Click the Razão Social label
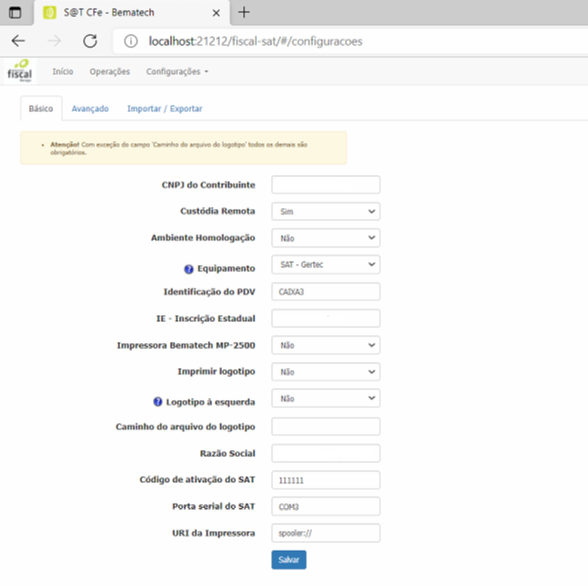The height and width of the screenshot is (586, 588). (x=228, y=453)
